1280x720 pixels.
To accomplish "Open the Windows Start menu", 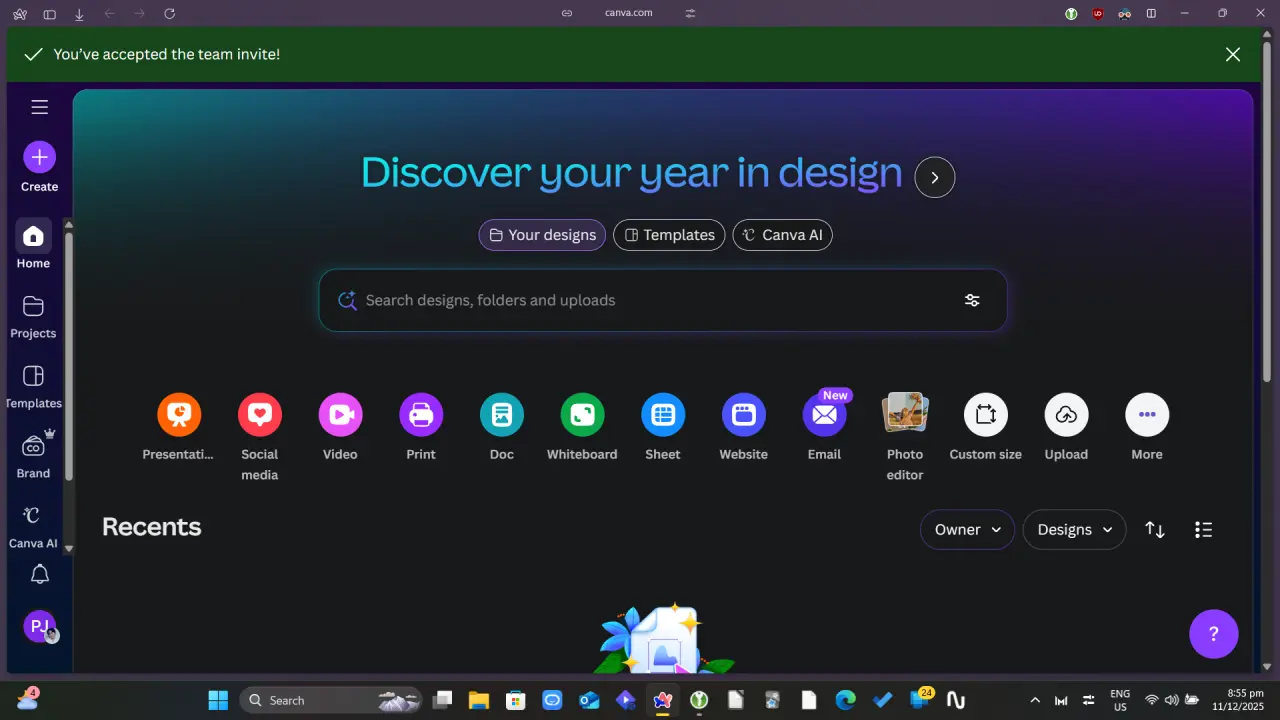I will (x=218, y=700).
